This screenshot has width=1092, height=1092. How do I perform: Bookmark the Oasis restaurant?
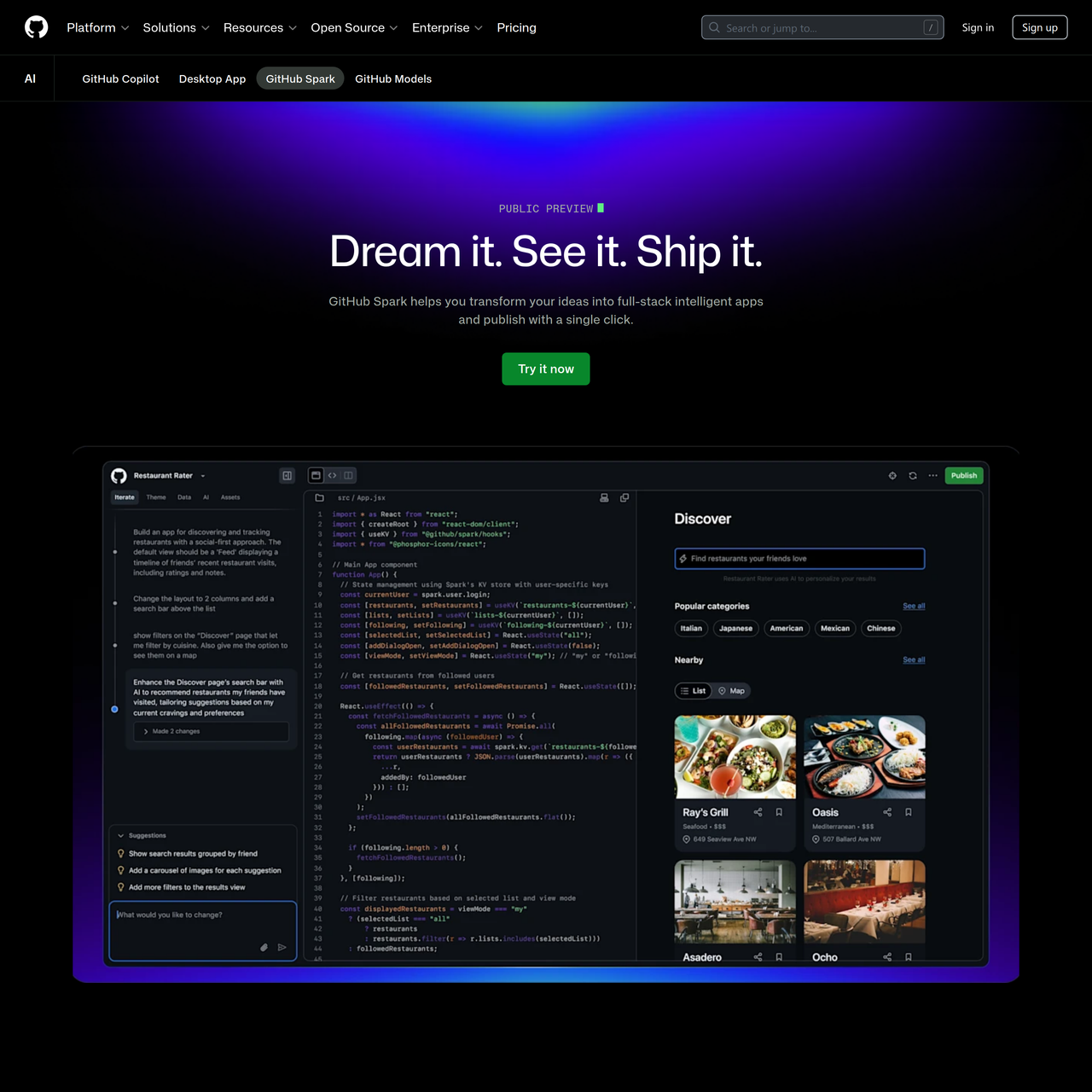point(909,812)
